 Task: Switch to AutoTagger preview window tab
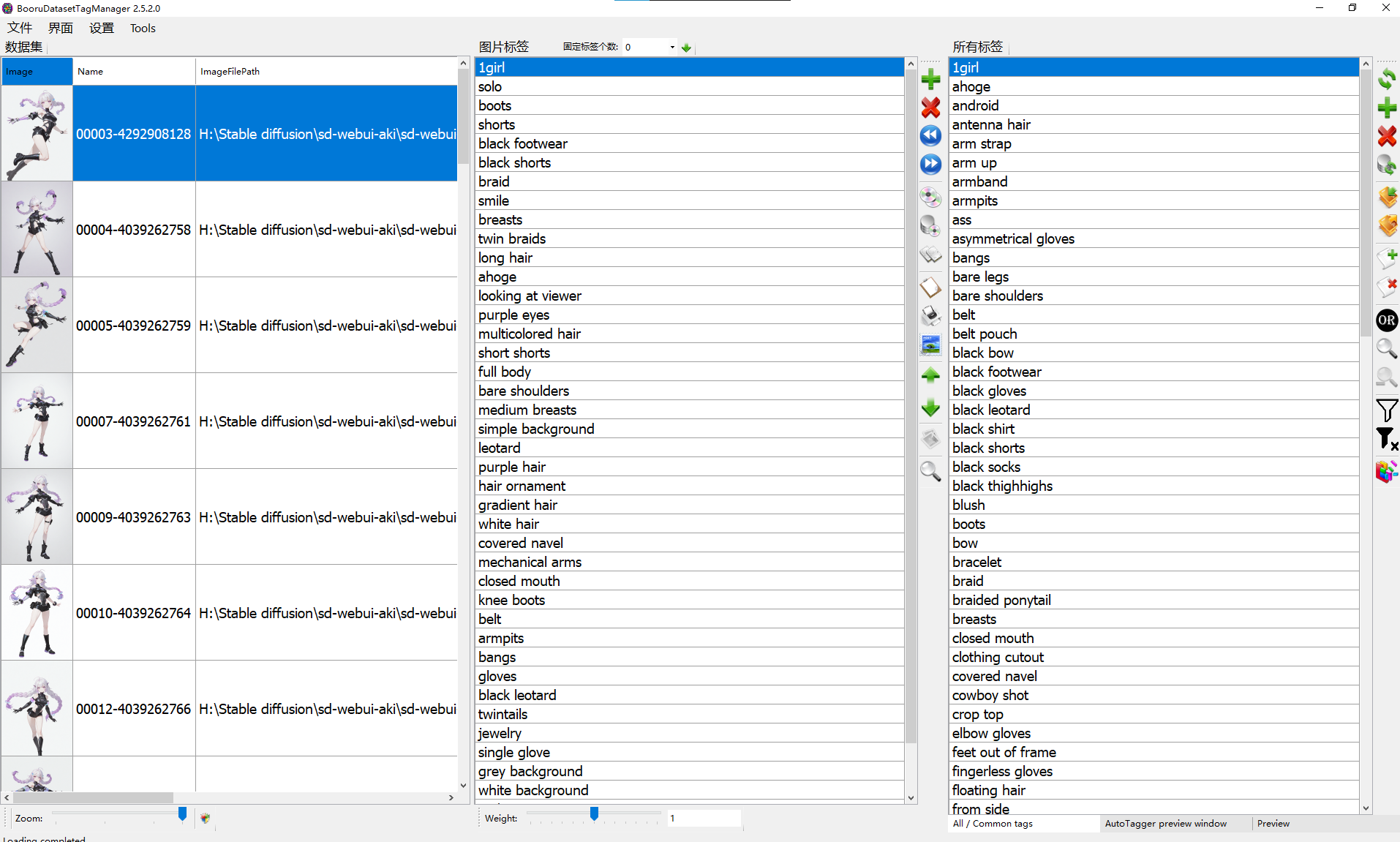(x=1165, y=824)
